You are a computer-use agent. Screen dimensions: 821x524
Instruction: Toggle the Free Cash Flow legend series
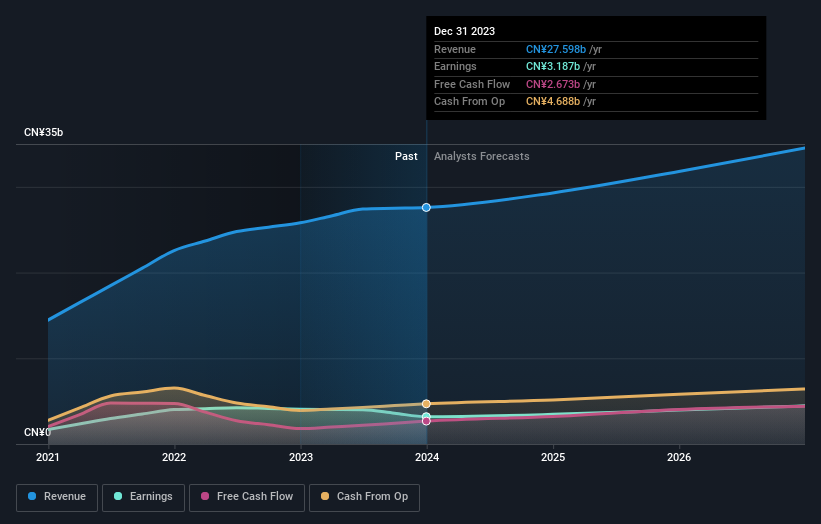247,497
